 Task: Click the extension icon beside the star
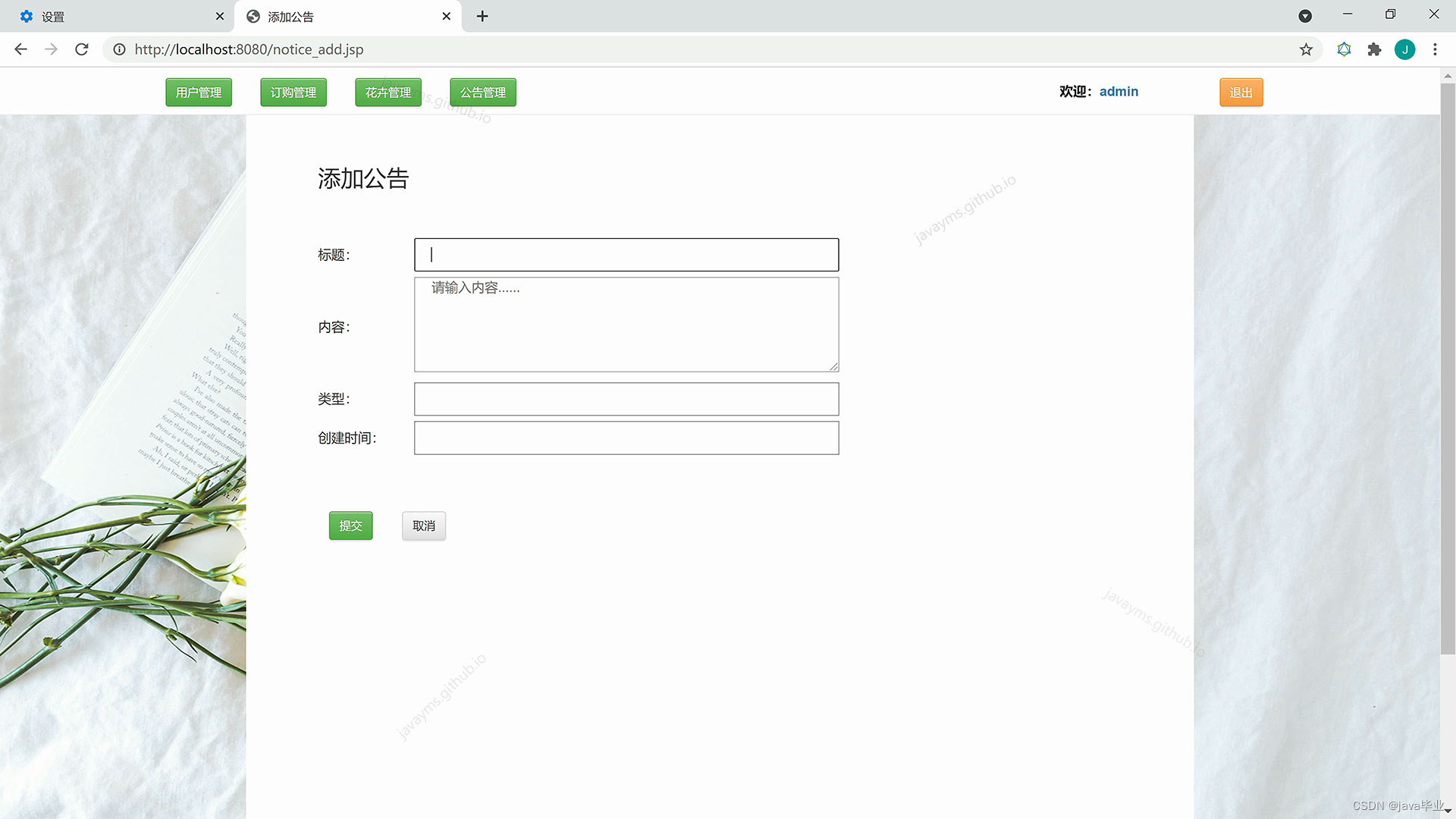1344,49
